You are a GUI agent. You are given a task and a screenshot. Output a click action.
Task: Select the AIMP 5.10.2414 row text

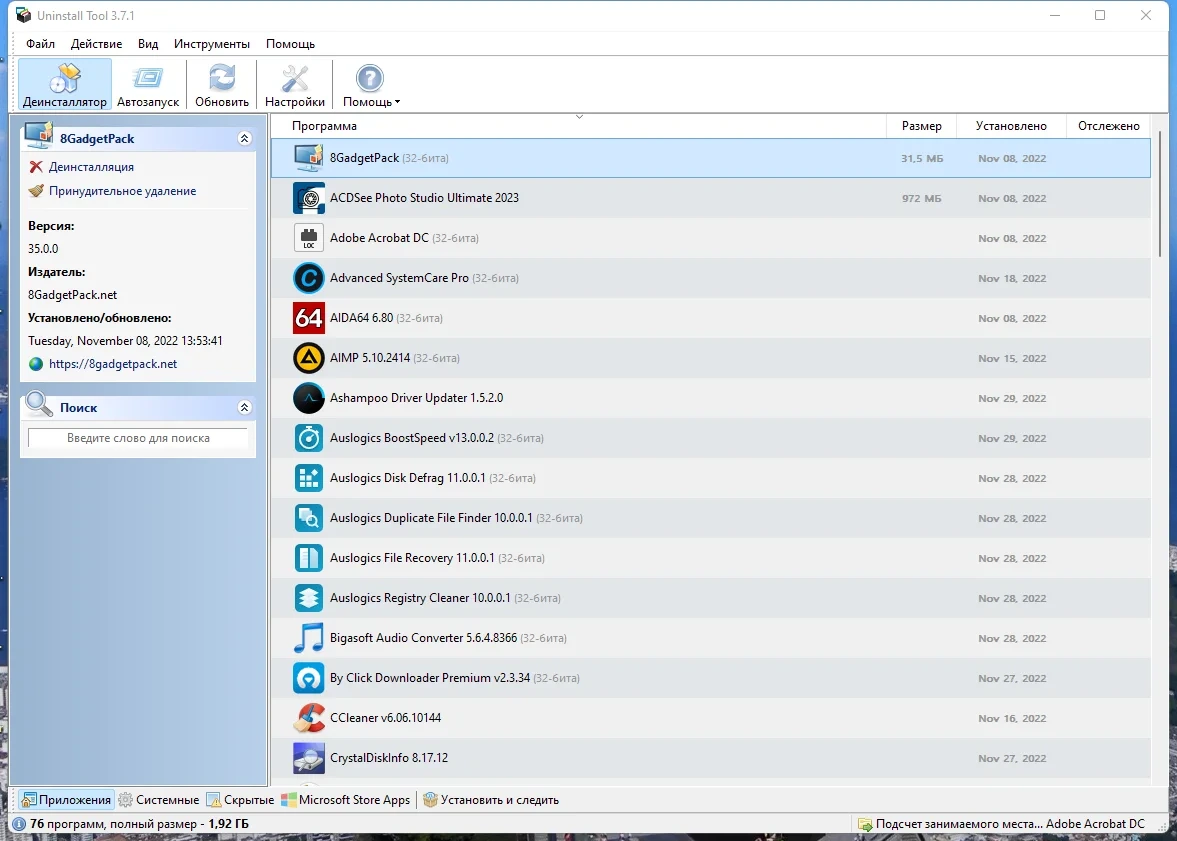click(395, 357)
